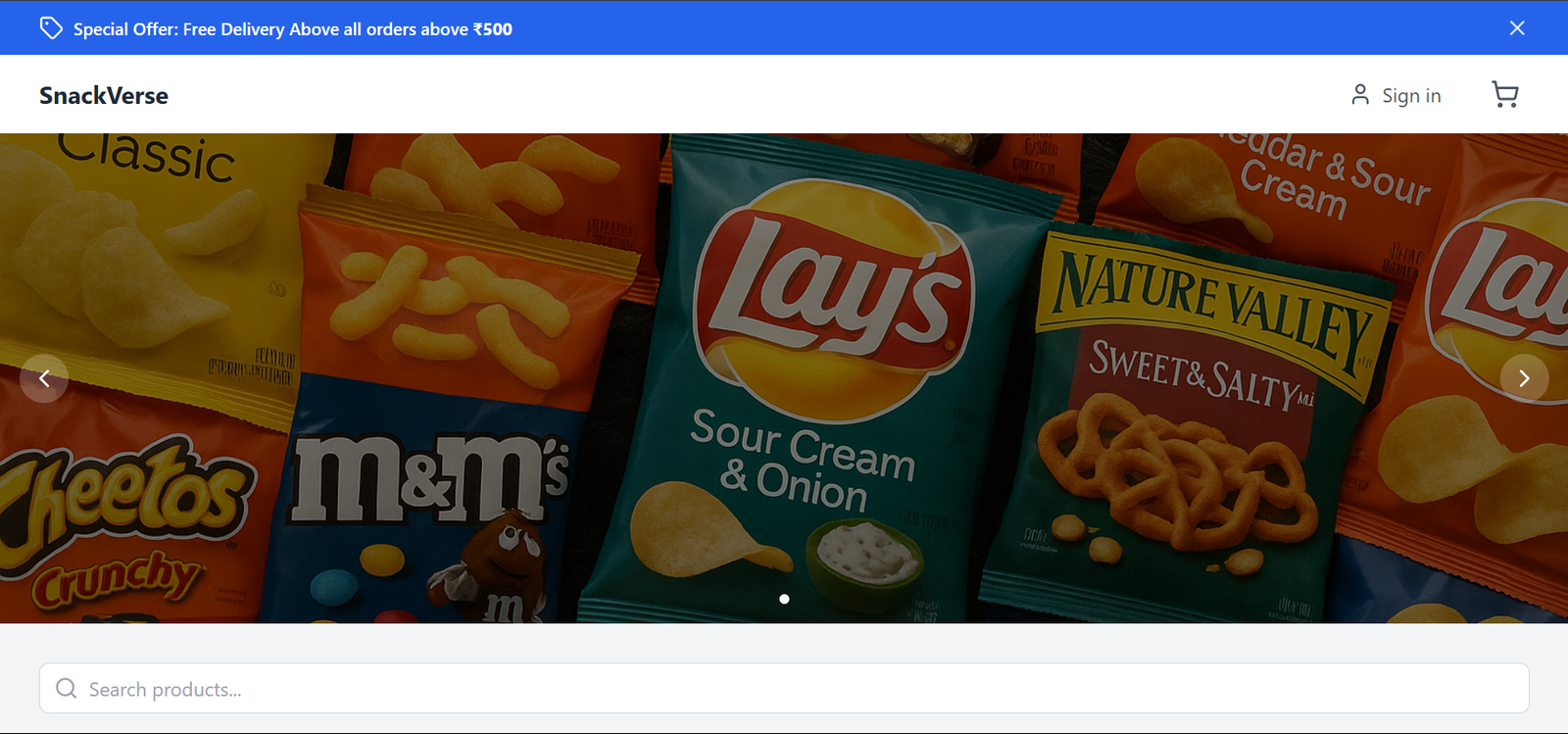Select the carousel slide indicator dot
1568x734 pixels.
(x=784, y=599)
